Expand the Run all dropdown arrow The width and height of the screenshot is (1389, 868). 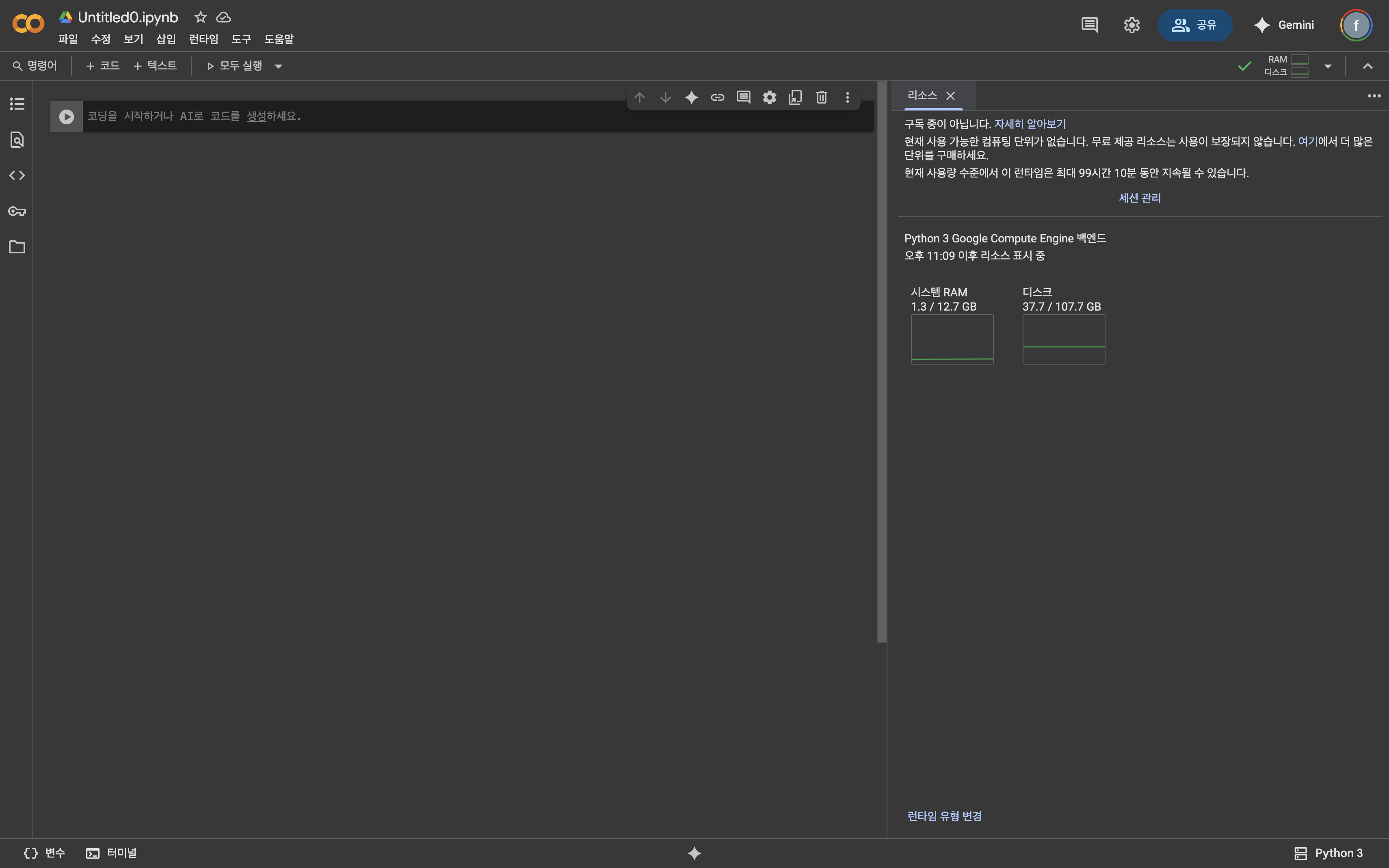(279, 66)
